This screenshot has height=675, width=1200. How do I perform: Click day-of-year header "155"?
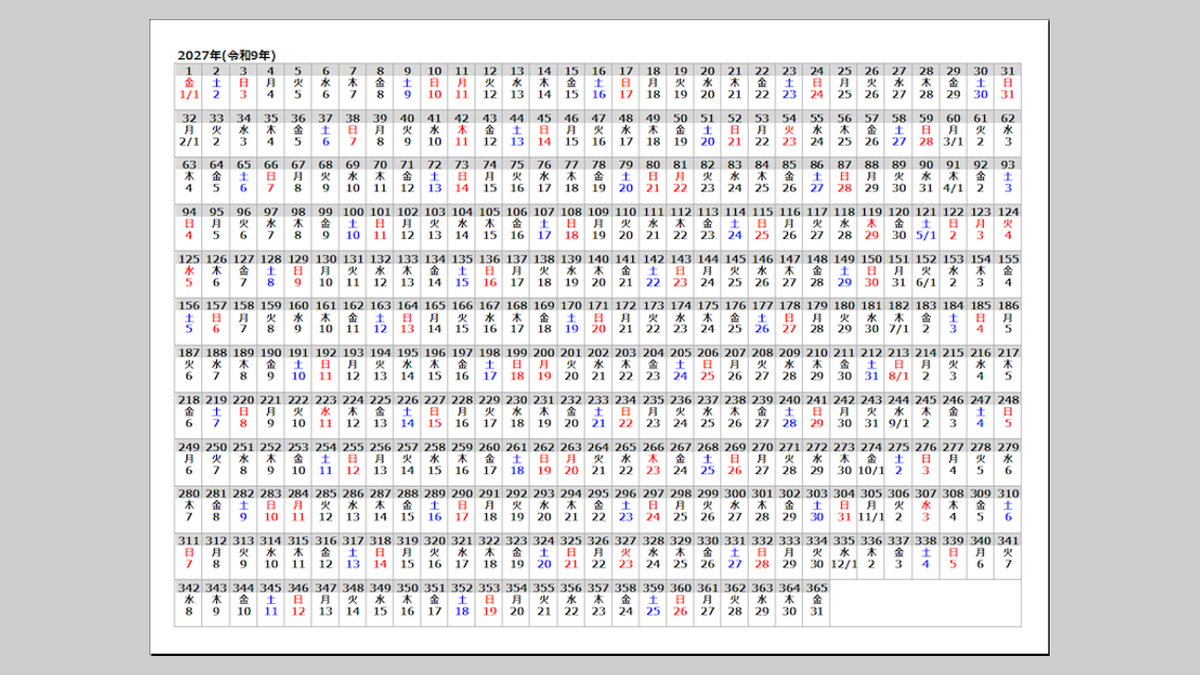(x=1008, y=259)
